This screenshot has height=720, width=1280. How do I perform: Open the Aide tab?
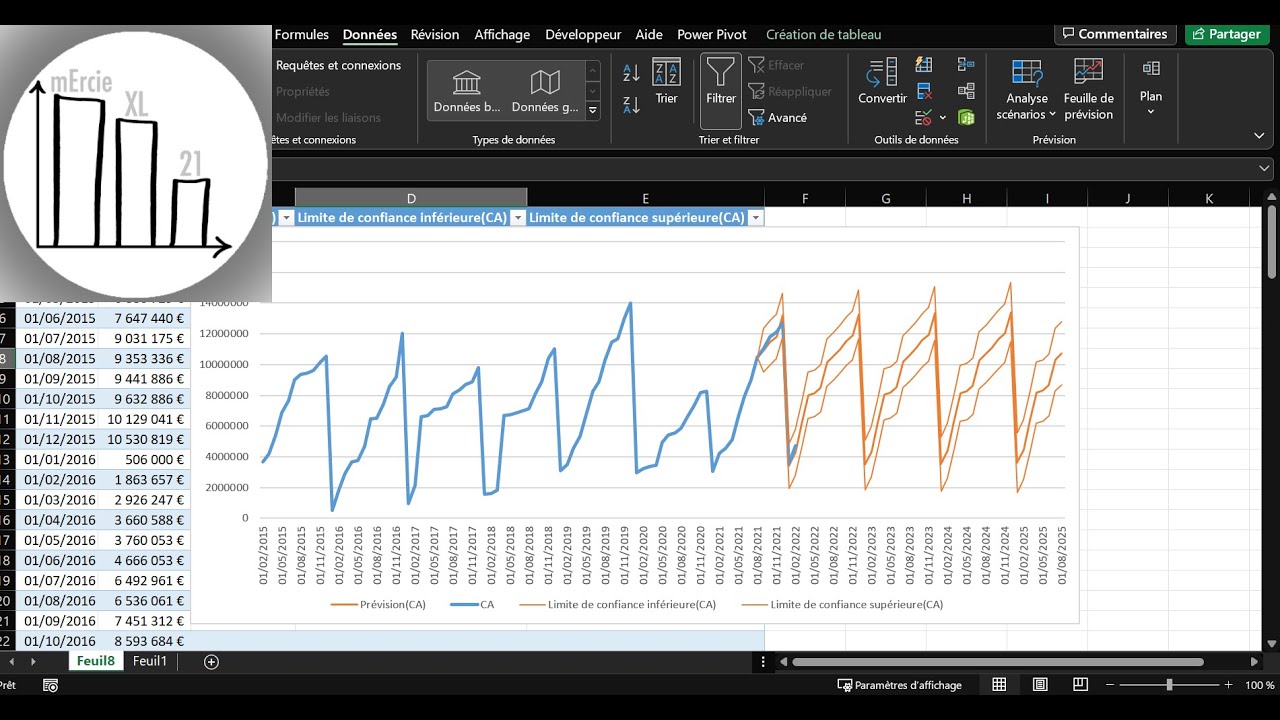(649, 34)
